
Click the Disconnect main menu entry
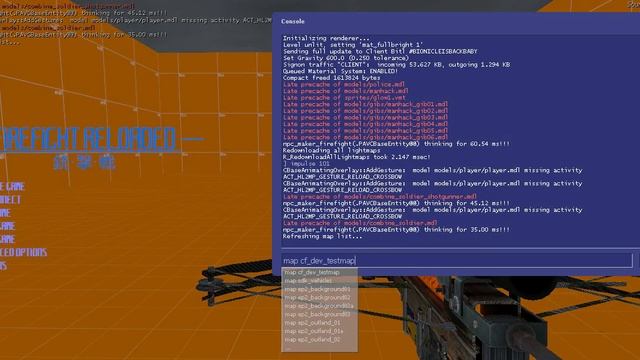10,200
